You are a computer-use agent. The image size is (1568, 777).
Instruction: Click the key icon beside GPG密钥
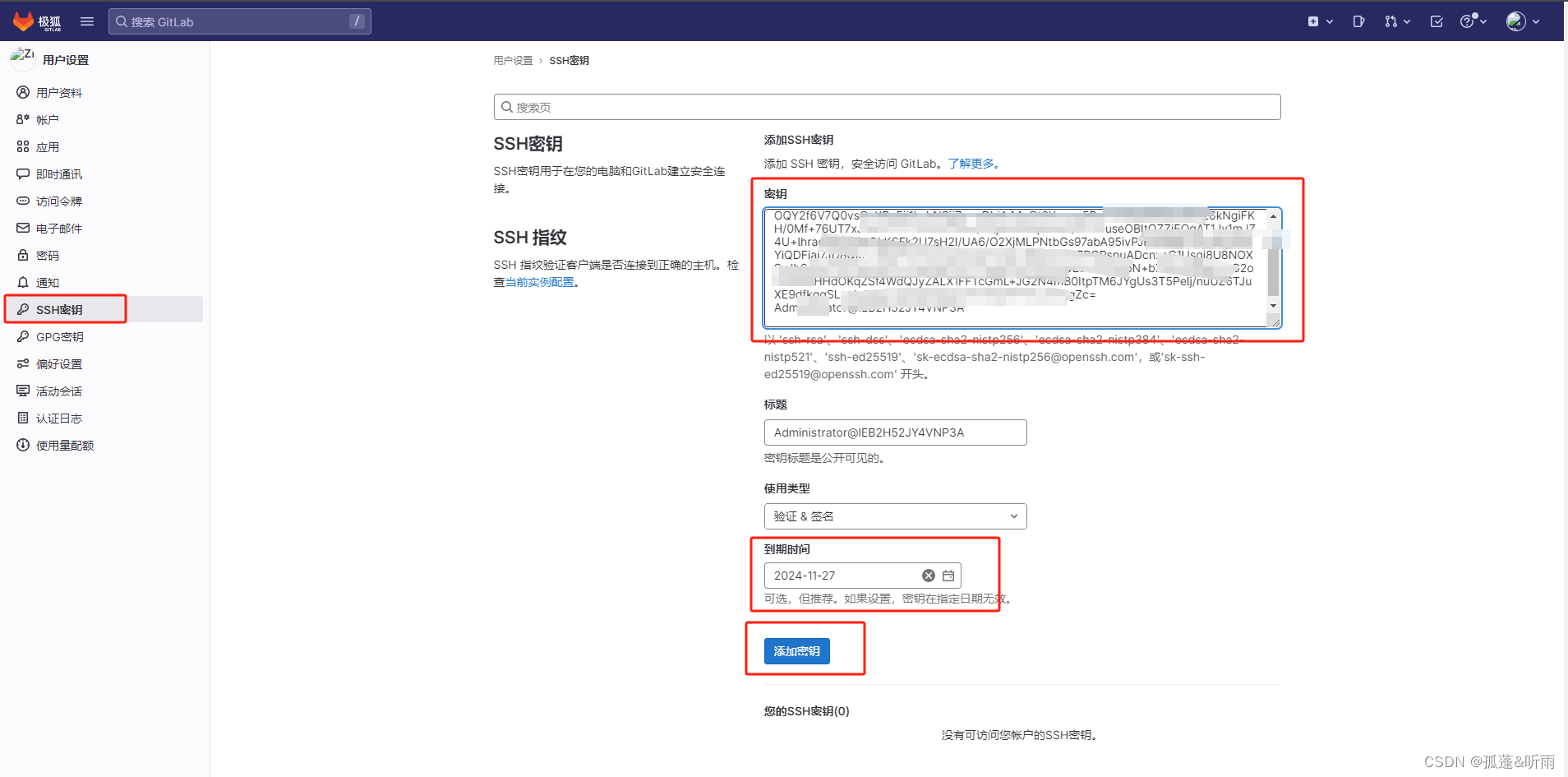pos(23,336)
